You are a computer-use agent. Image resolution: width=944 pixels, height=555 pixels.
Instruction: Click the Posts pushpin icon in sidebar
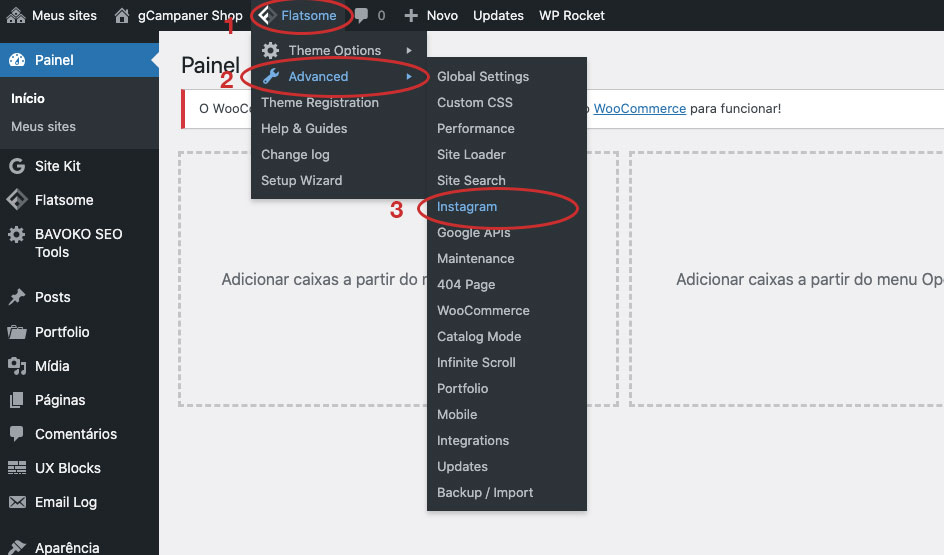[17, 297]
